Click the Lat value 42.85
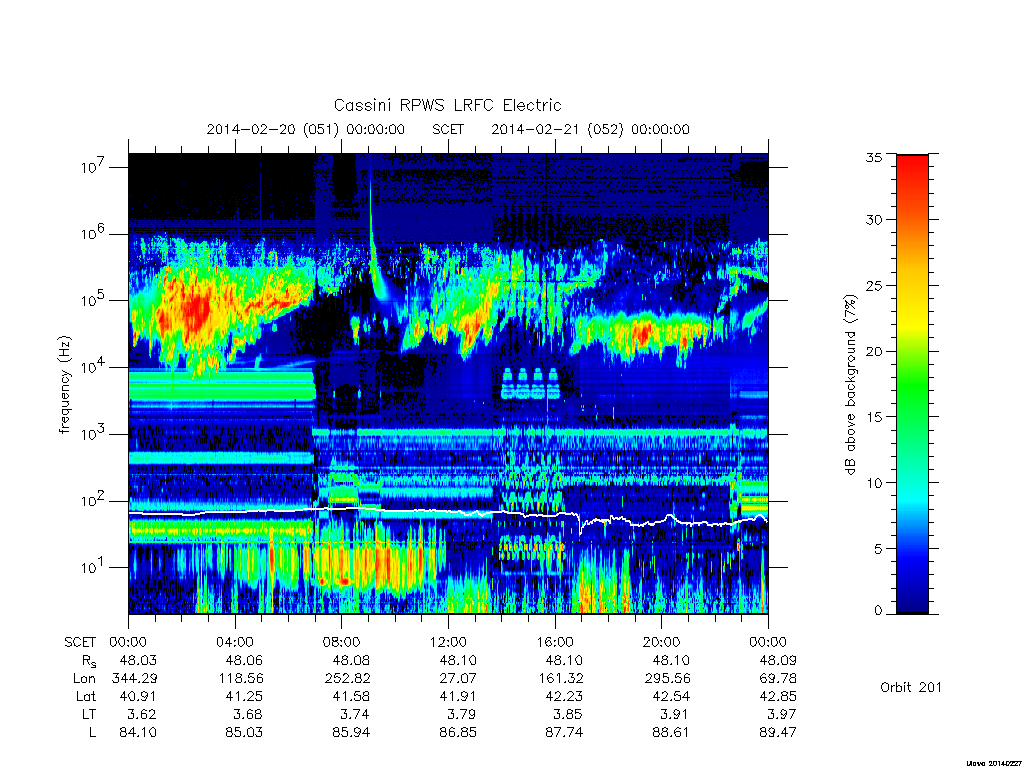The width and height of the screenshot is (1024, 768). tap(777, 696)
